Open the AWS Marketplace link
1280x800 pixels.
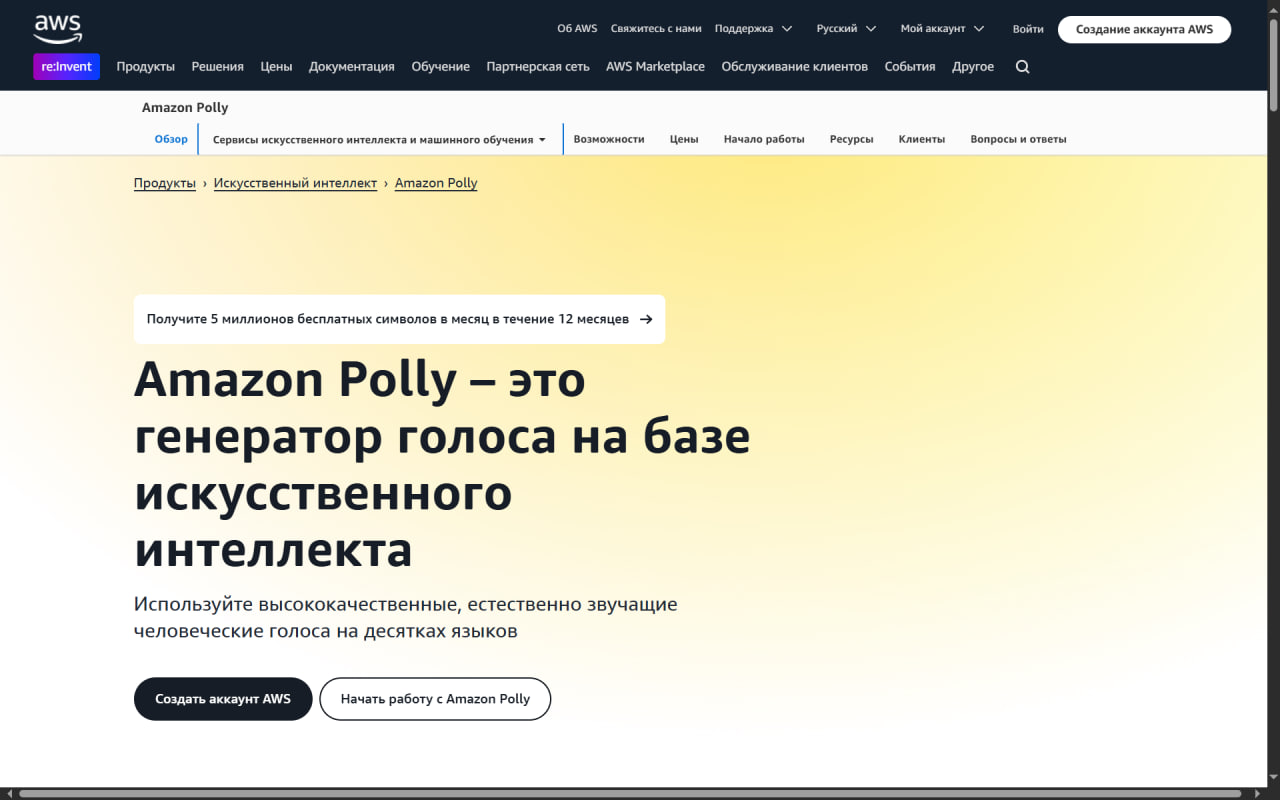click(x=655, y=67)
